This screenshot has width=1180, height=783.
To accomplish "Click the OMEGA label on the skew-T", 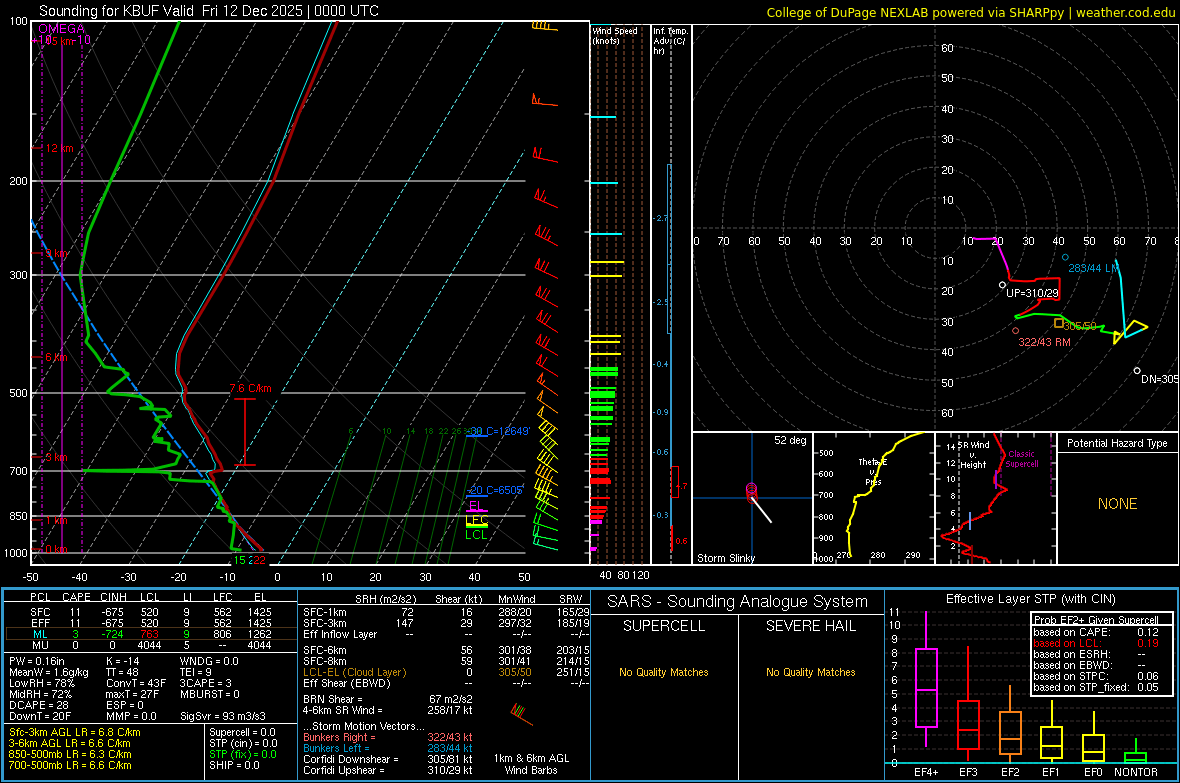I will tap(62, 29).
